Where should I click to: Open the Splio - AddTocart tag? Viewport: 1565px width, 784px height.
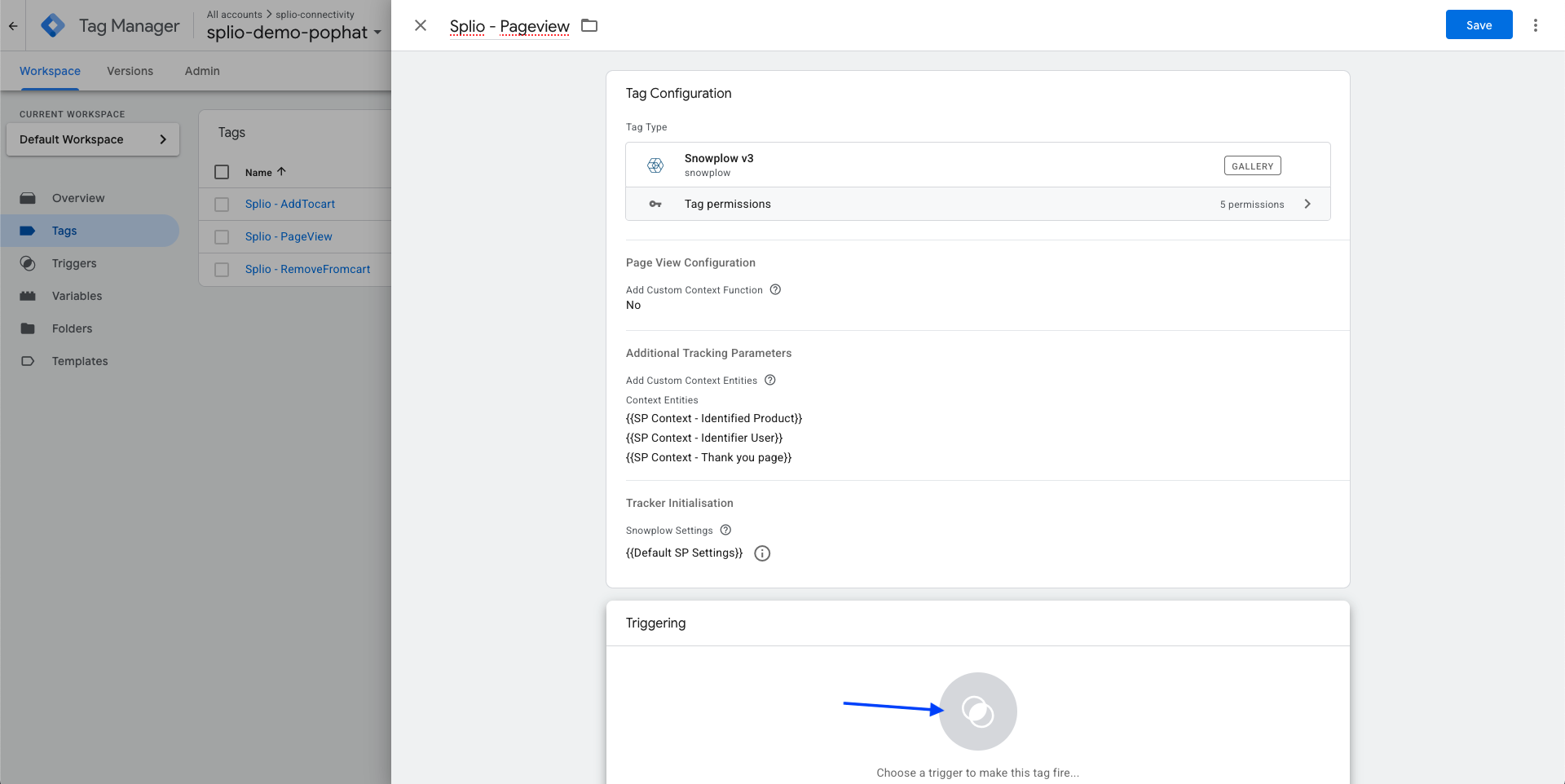(x=290, y=204)
